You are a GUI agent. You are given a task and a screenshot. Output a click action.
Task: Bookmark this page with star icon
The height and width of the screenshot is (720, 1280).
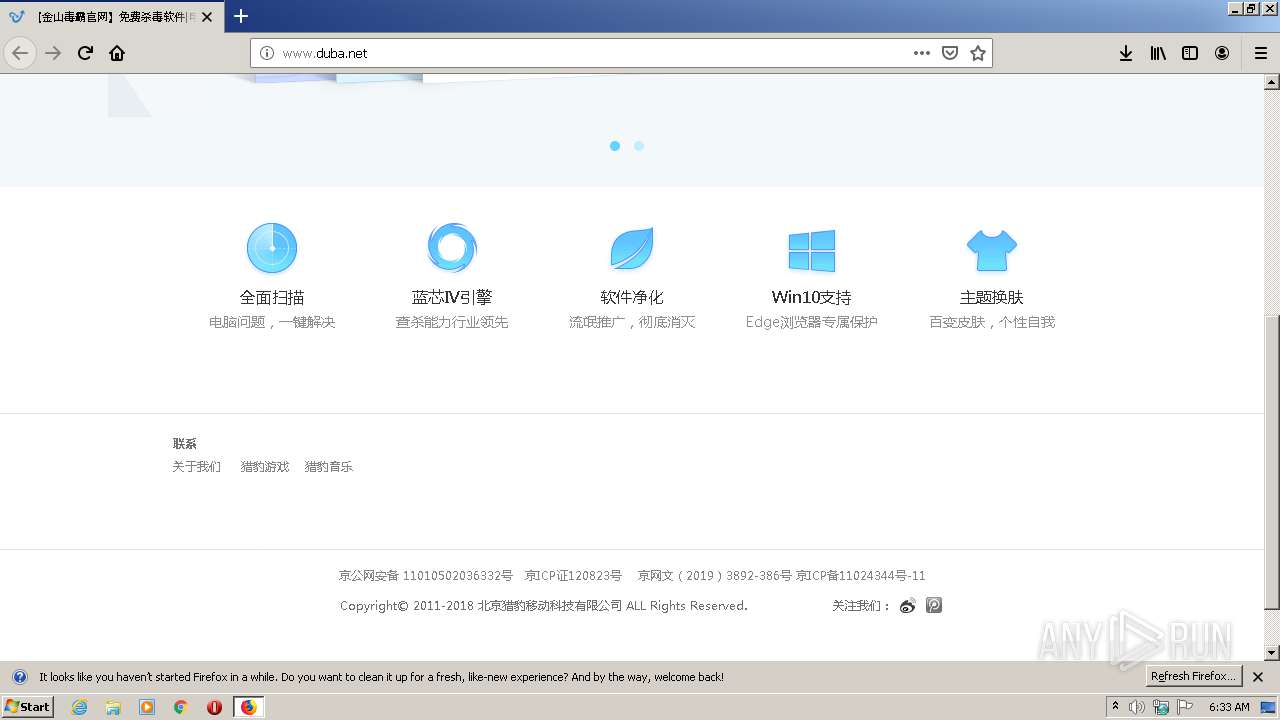click(978, 53)
